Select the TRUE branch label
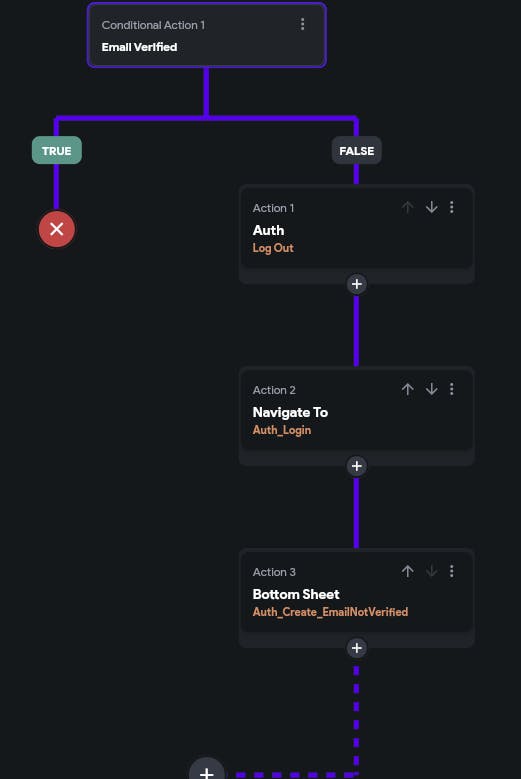Image resolution: width=521 pixels, height=779 pixels. click(x=57, y=151)
